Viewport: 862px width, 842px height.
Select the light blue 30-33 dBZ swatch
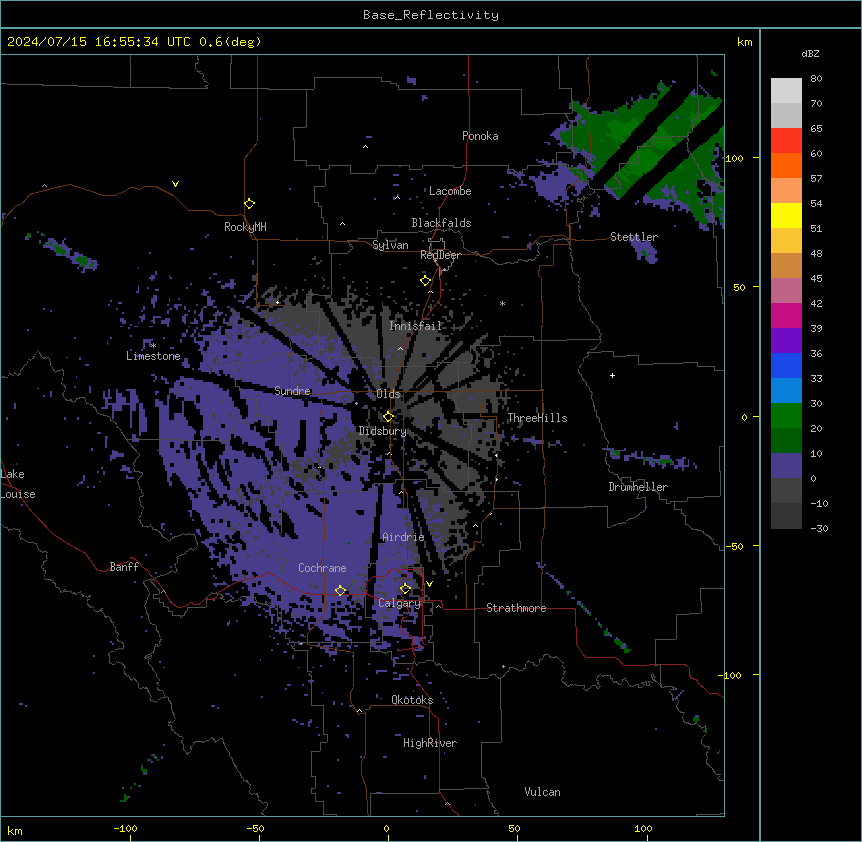click(x=786, y=391)
